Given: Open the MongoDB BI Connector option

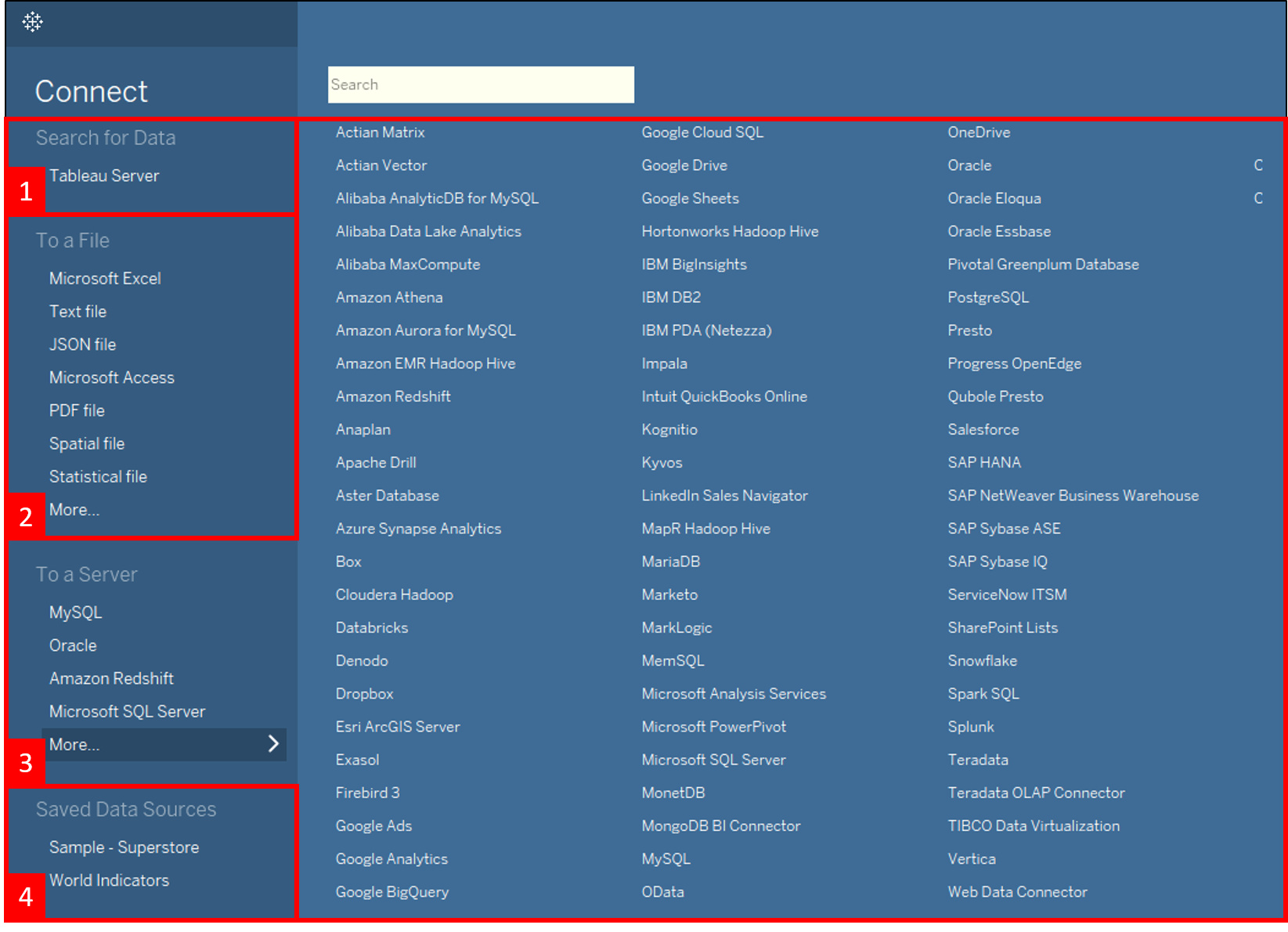Looking at the screenshot, I should pos(720,826).
